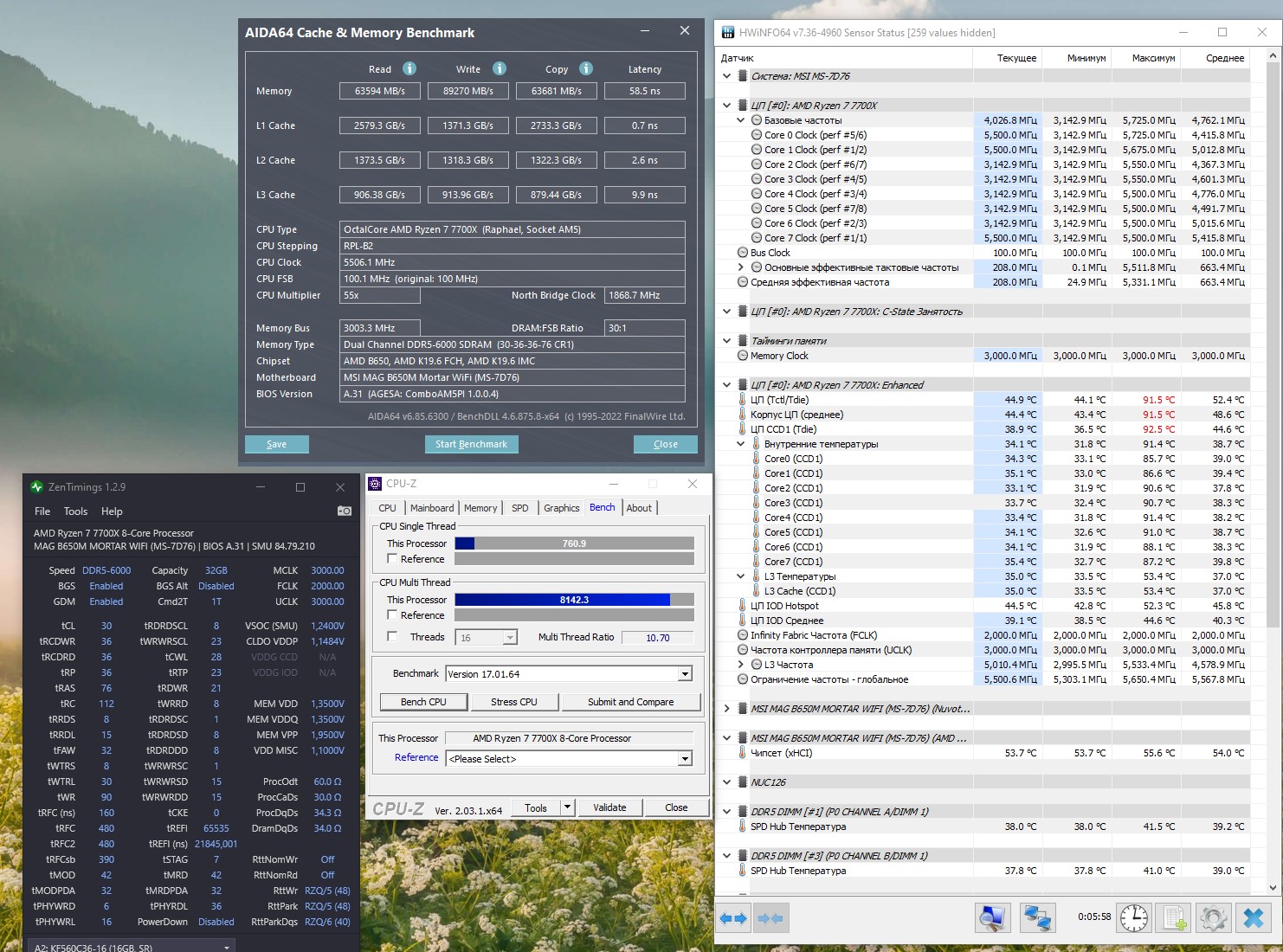Click the HWiNFO start logging sheet icon

(1174, 918)
